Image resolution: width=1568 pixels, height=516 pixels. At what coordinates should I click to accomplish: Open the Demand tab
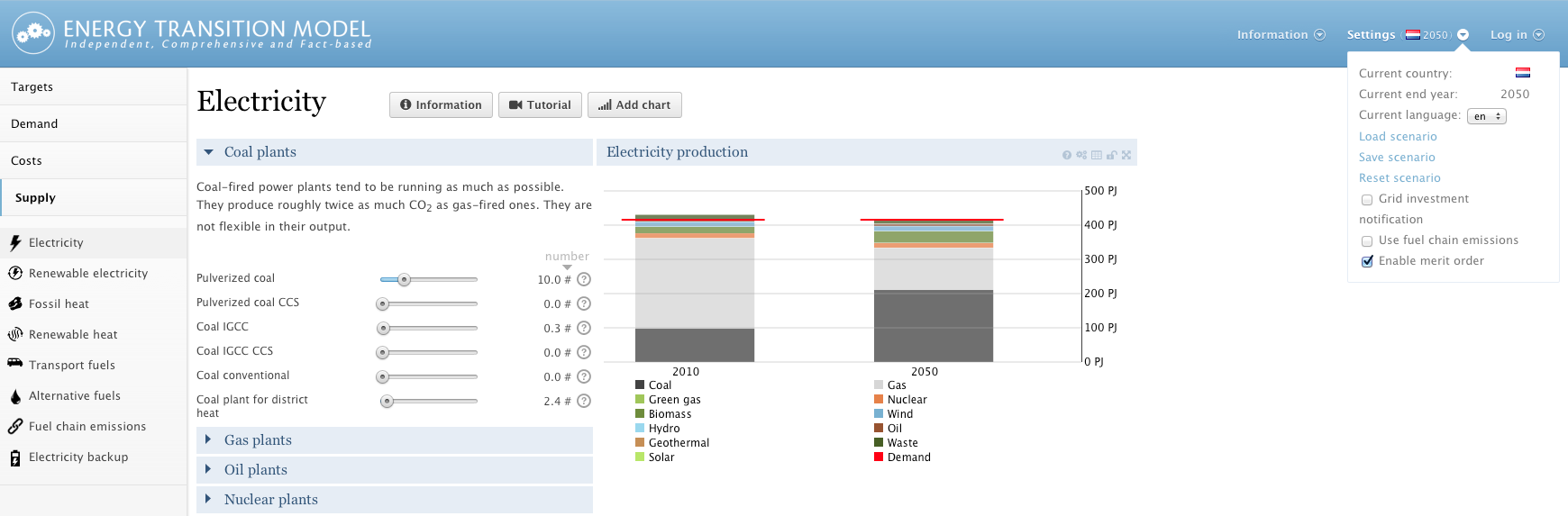pyautogui.click(x=94, y=123)
